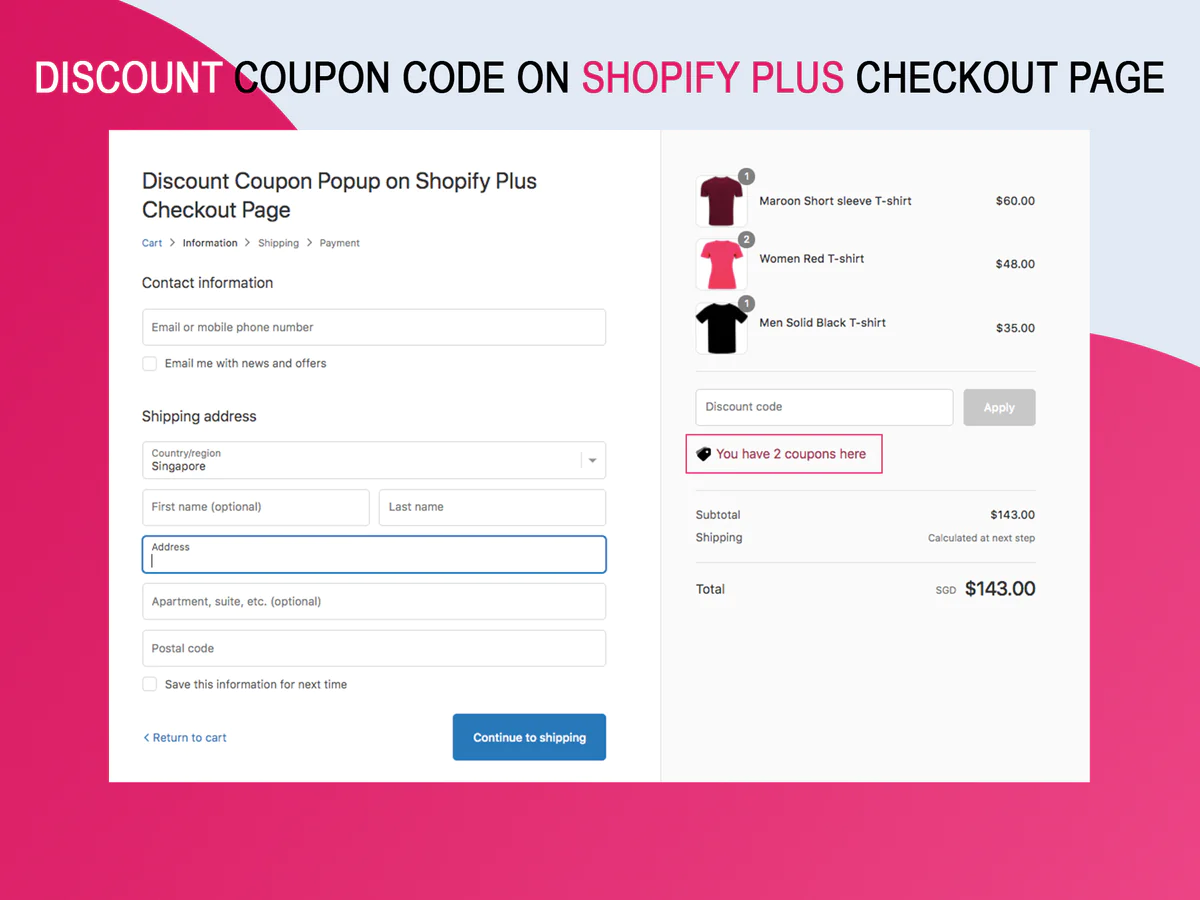Click the red women's T-shirt thumbnail
This screenshot has height=900, width=1200.
click(x=720, y=265)
